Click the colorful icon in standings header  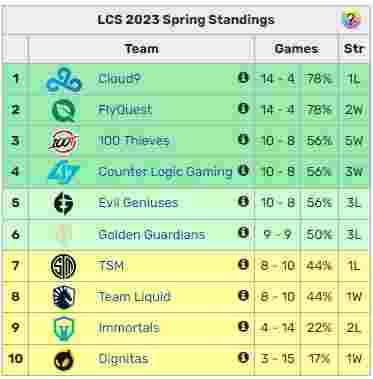coord(351,19)
